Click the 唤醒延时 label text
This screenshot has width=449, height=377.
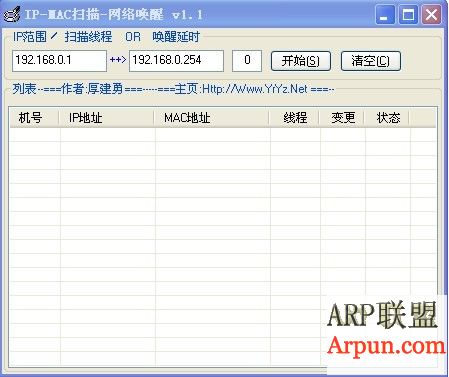point(176,37)
